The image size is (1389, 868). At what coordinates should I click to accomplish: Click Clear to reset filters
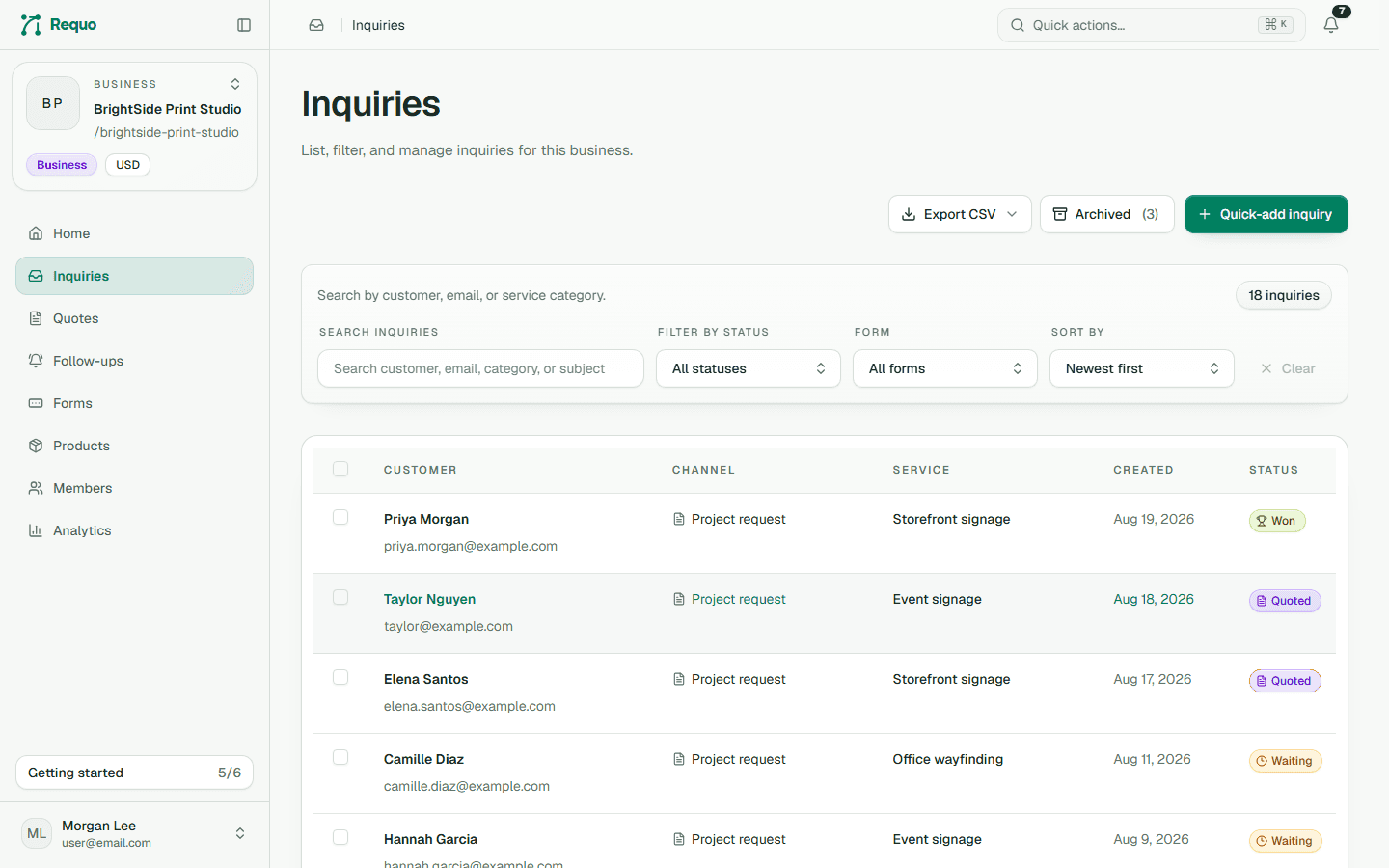(x=1288, y=368)
